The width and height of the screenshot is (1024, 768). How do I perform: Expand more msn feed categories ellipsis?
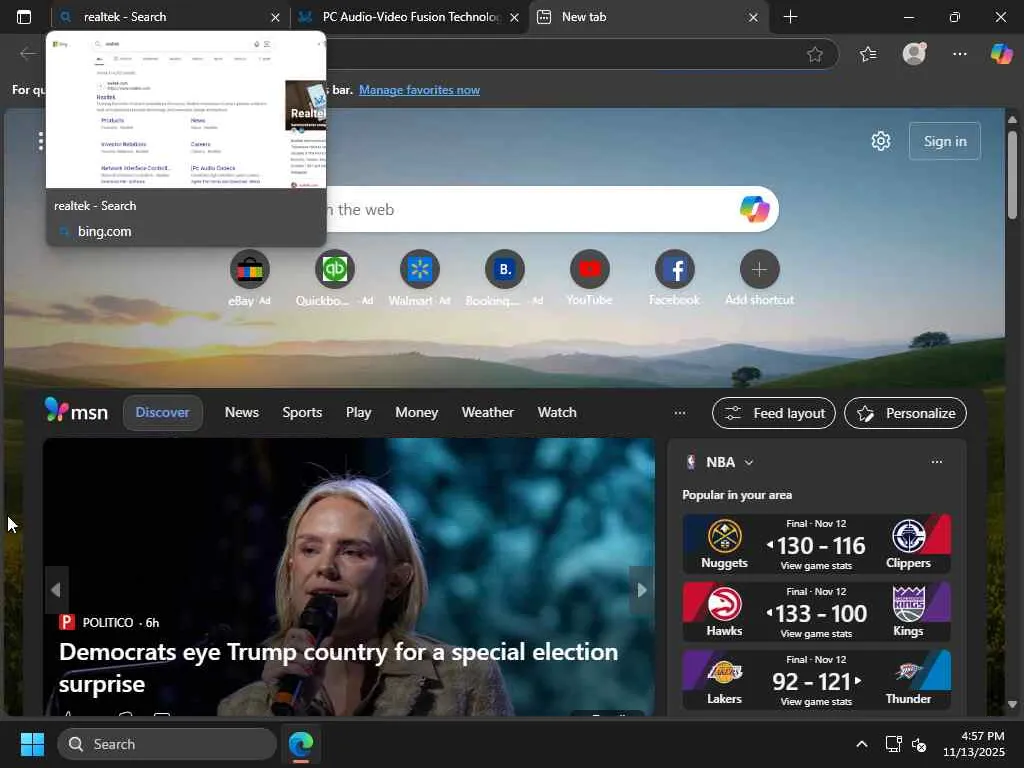tap(680, 413)
